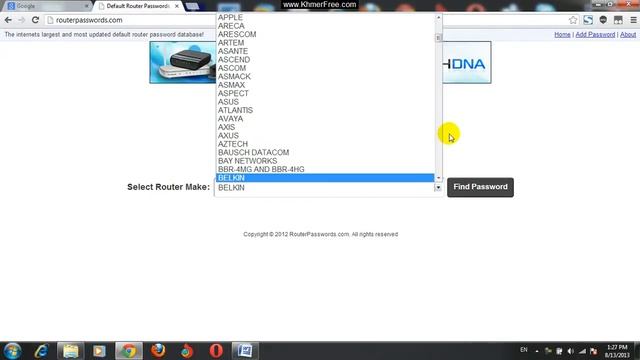Select ASMACK from the list
Image resolution: width=640 pixels, height=360 pixels.
pos(325,77)
